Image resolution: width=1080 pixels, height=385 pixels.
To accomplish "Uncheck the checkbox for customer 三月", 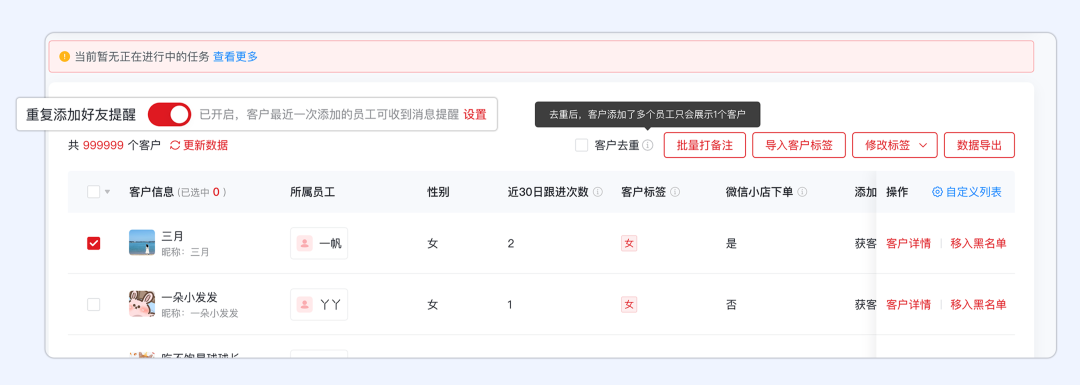I will point(94,243).
